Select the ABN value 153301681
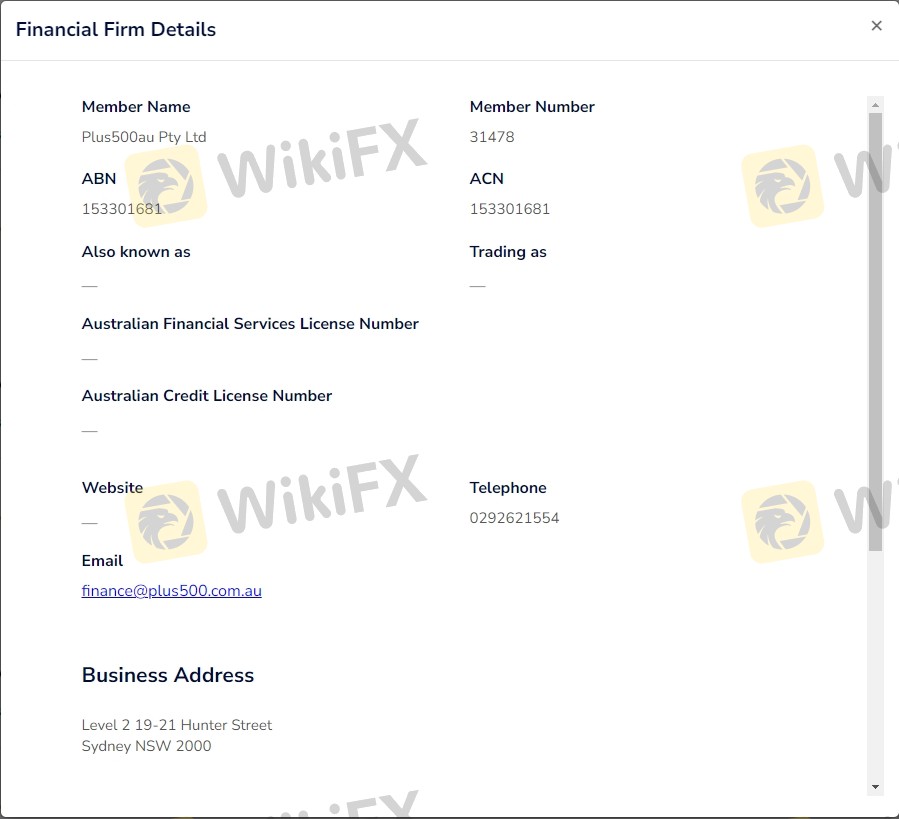899x819 pixels. (x=122, y=209)
